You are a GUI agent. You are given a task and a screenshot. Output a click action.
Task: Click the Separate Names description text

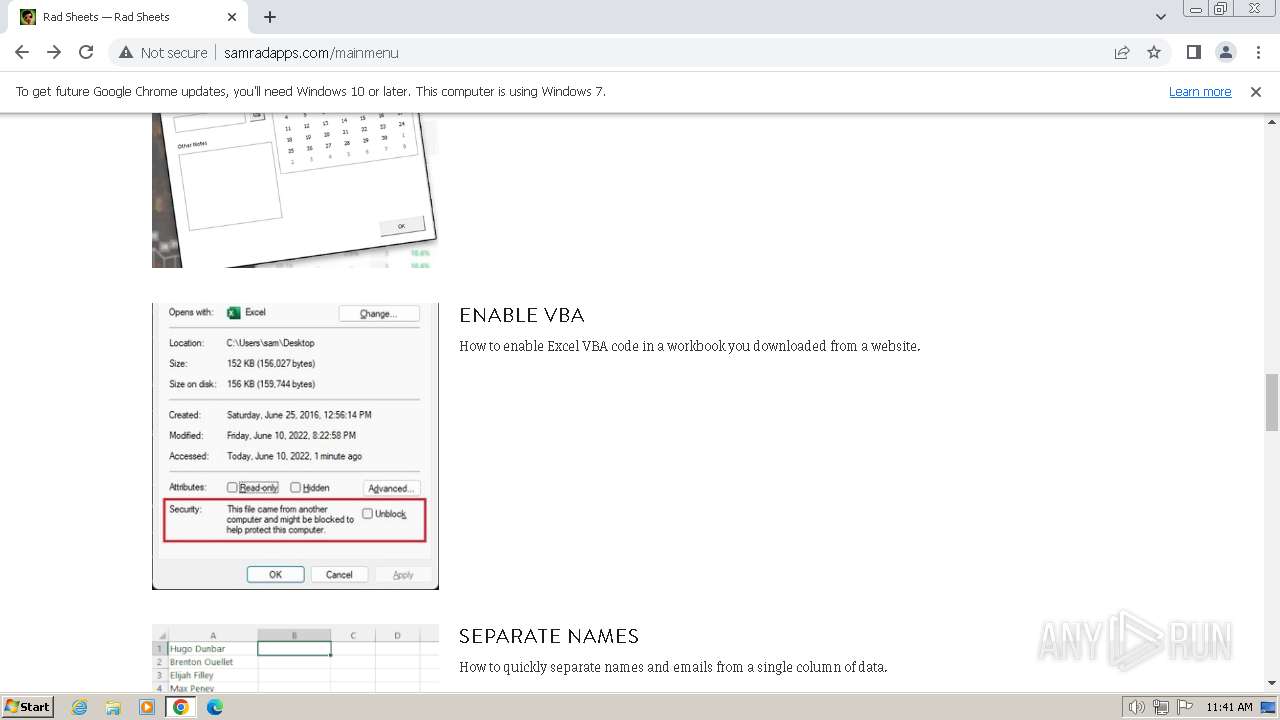673,667
